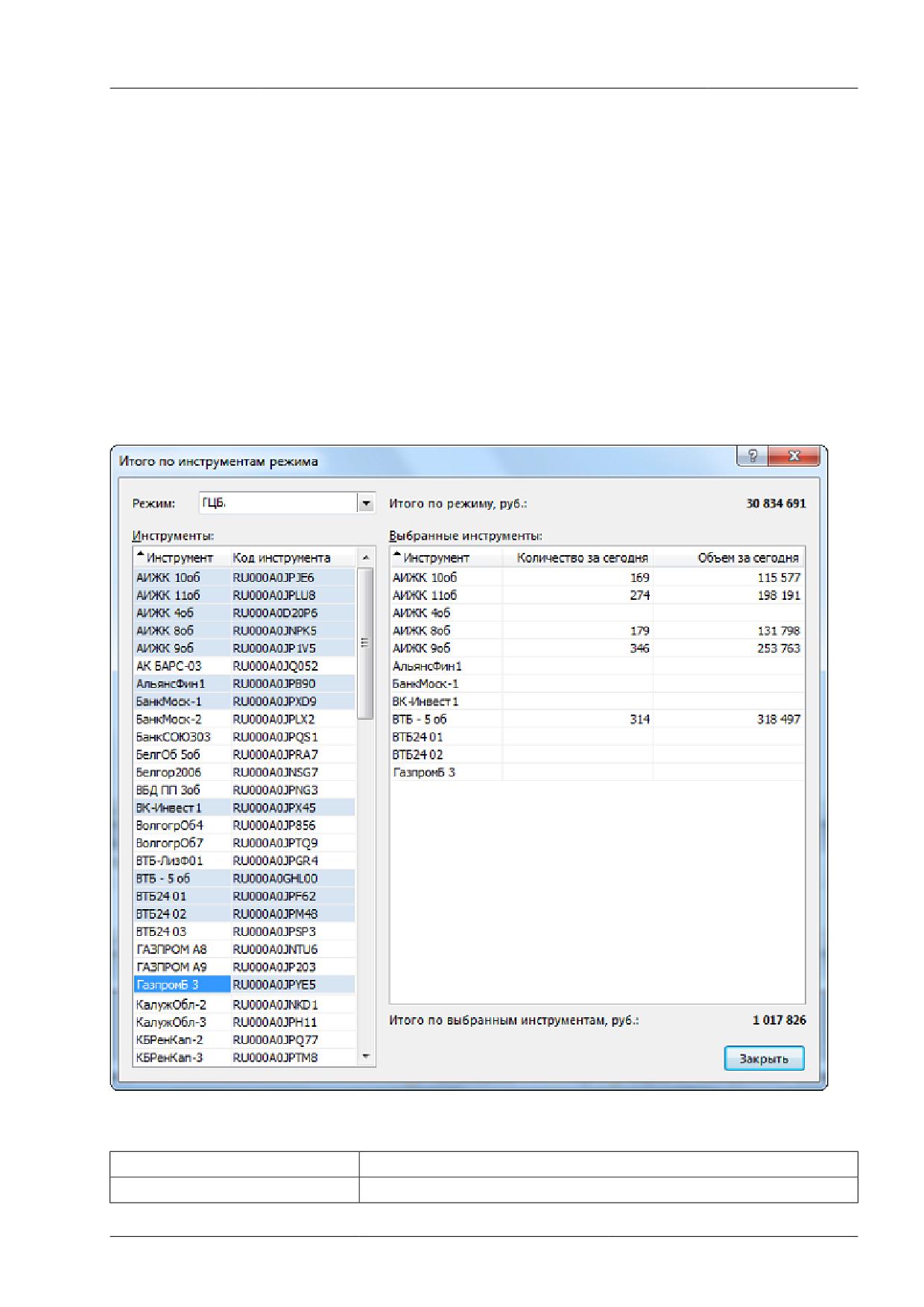Select ВБД ПП 3об row

coord(244,790)
